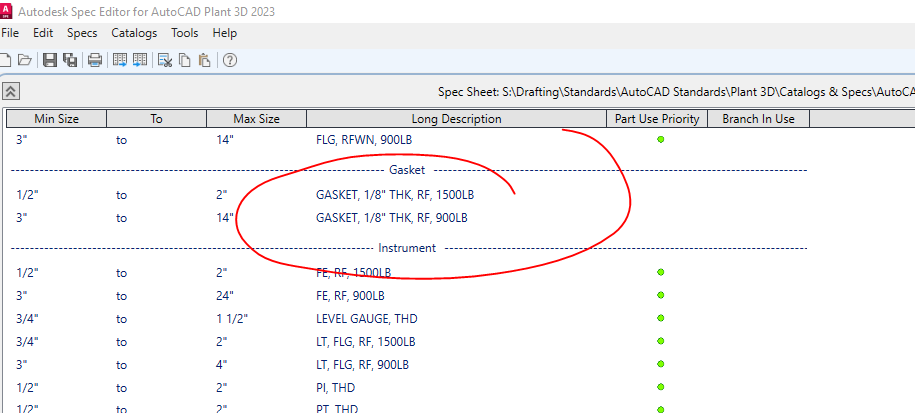Click the 1/2" min size of FE, RF, 1500LB row
915x413 pixels.
27,272
